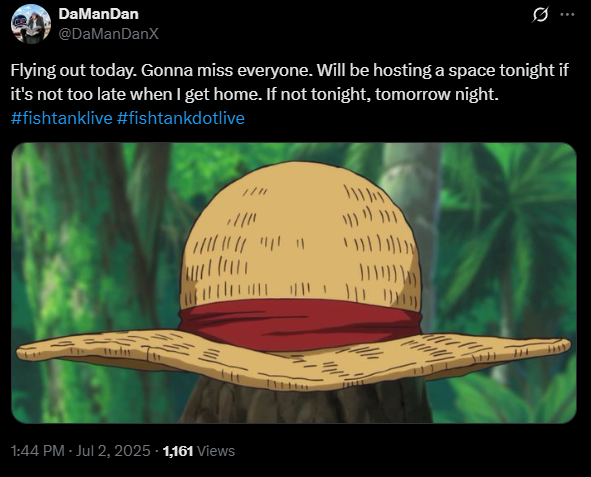Click the DaManDan profile avatar
The width and height of the screenshot is (591, 477).
pyautogui.click(x=31, y=24)
